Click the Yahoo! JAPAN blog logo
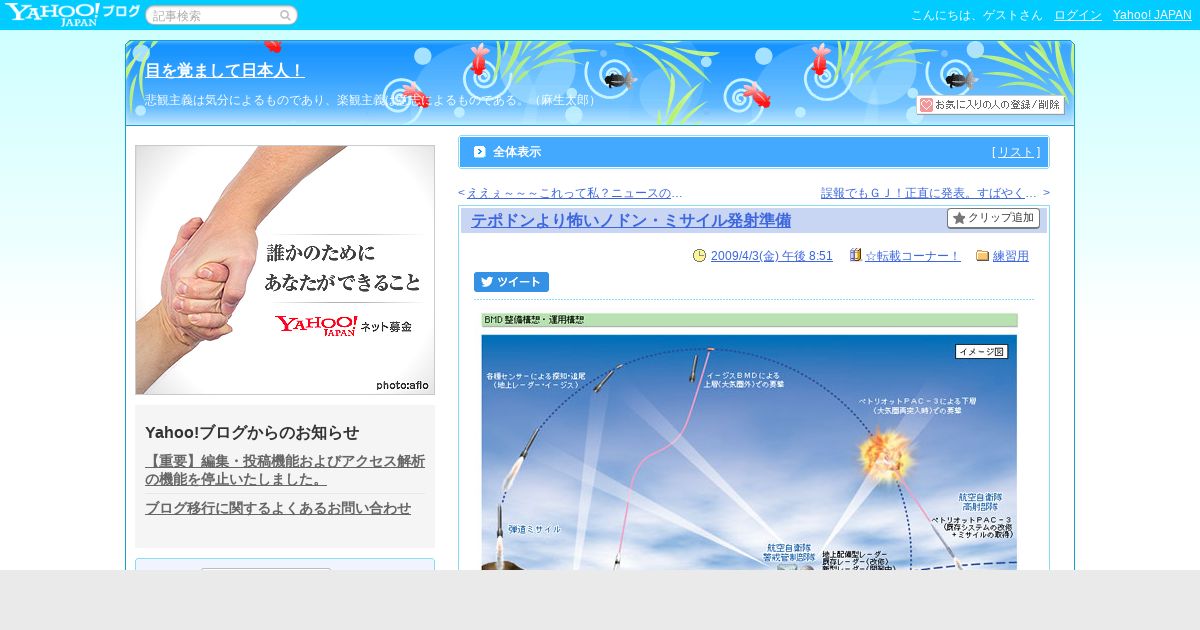Screen dimensions: 1200x630 (x=72, y=14)
